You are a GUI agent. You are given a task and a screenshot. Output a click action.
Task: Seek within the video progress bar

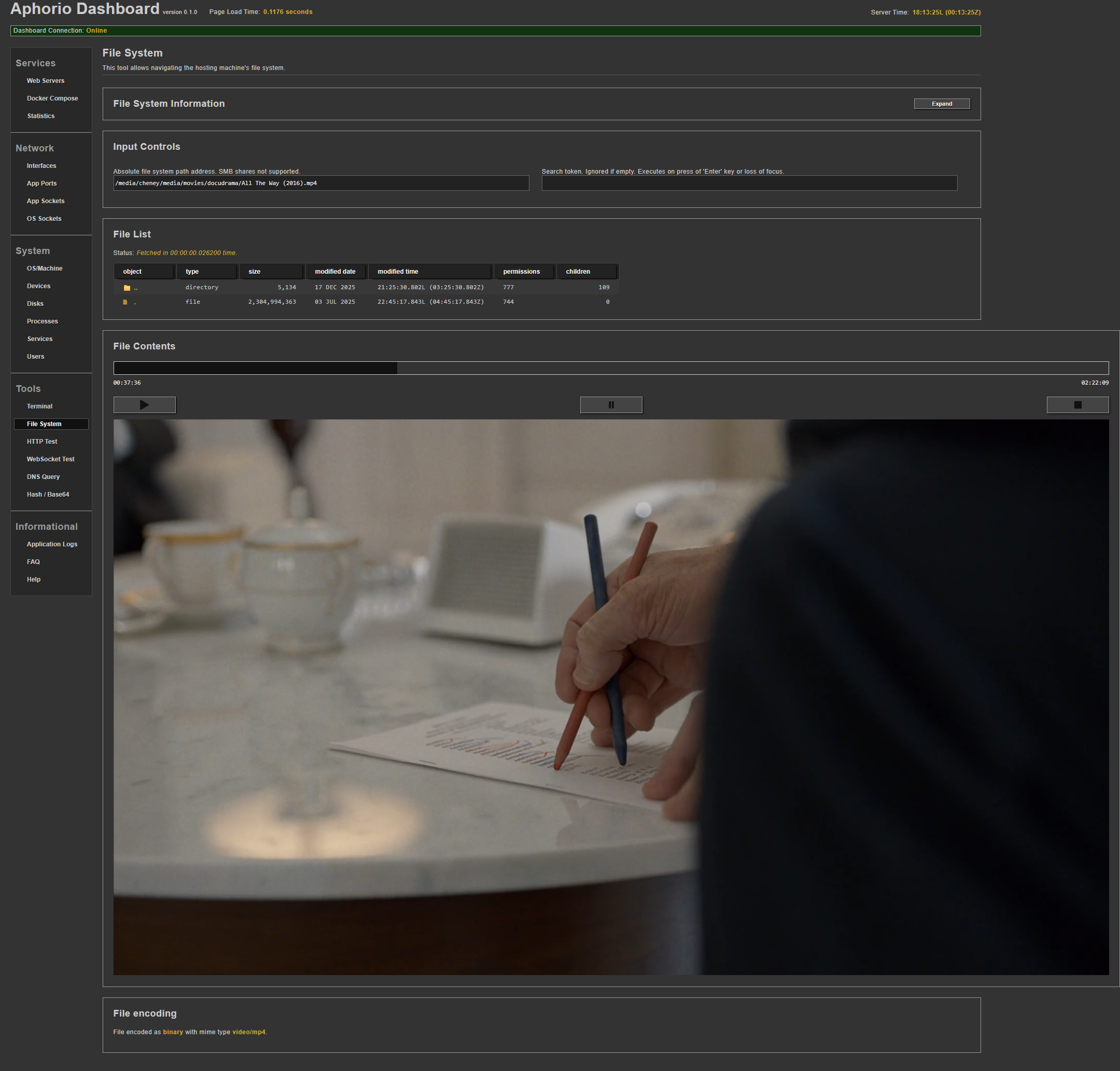(x=610, y=368)
